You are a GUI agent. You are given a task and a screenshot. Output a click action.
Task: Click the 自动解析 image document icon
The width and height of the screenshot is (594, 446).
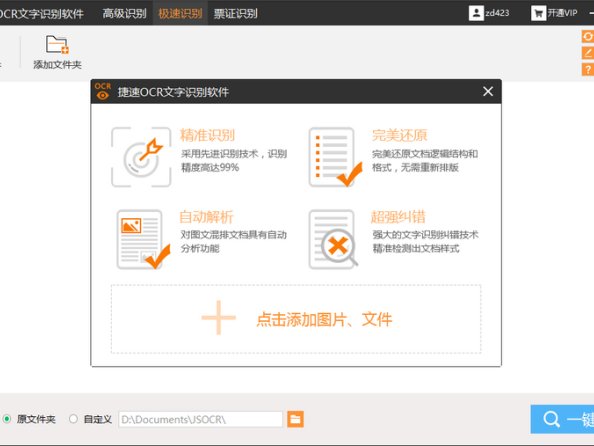[x=143, y=239]
